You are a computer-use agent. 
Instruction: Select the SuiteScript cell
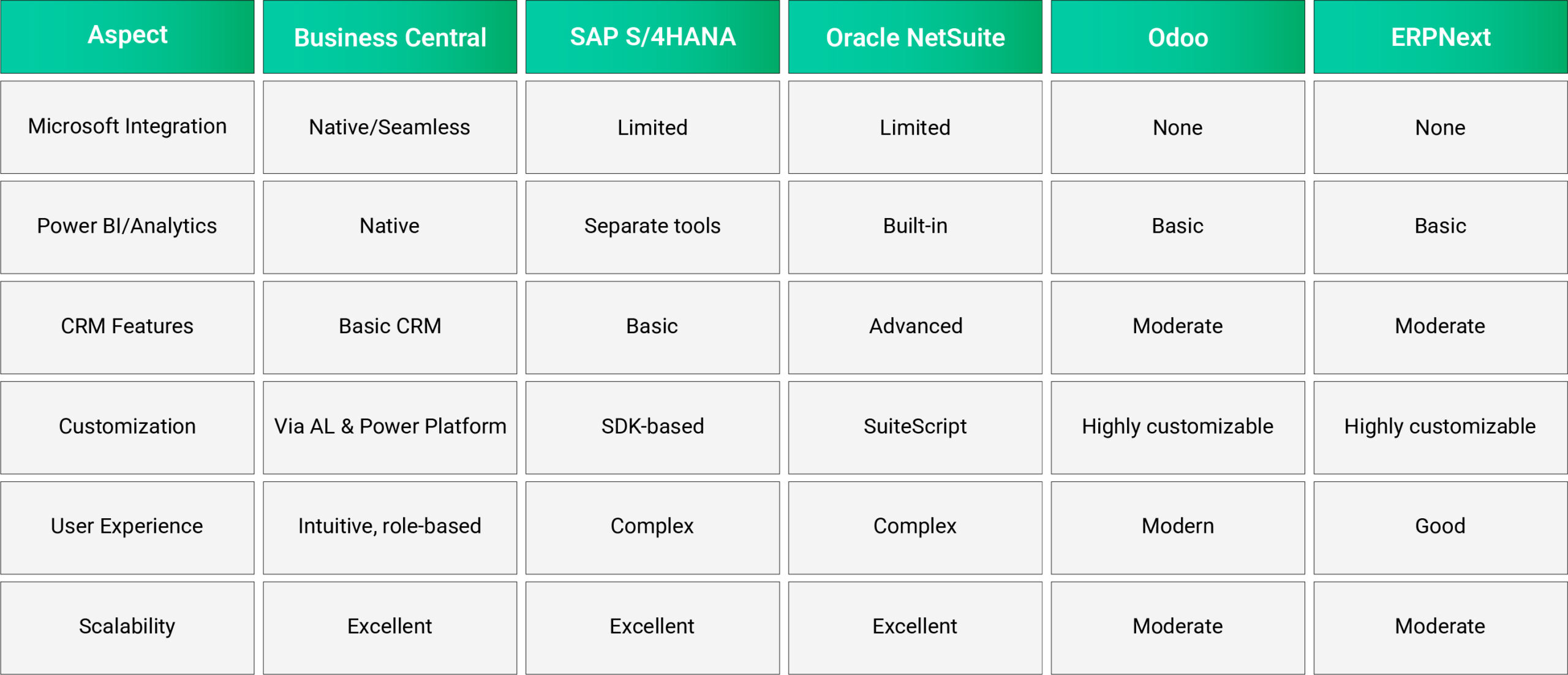(x=915, y=426)
